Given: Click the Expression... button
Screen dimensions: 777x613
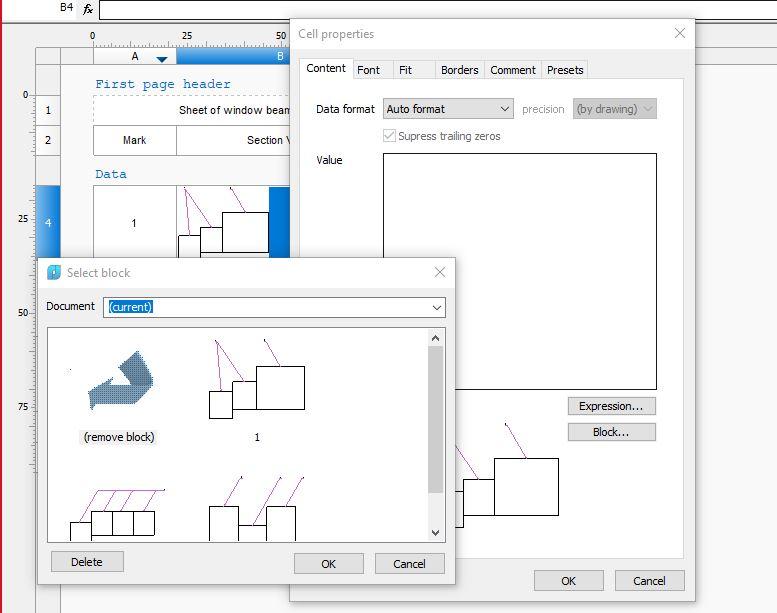Looking at the screenshot, I should 611,406.
